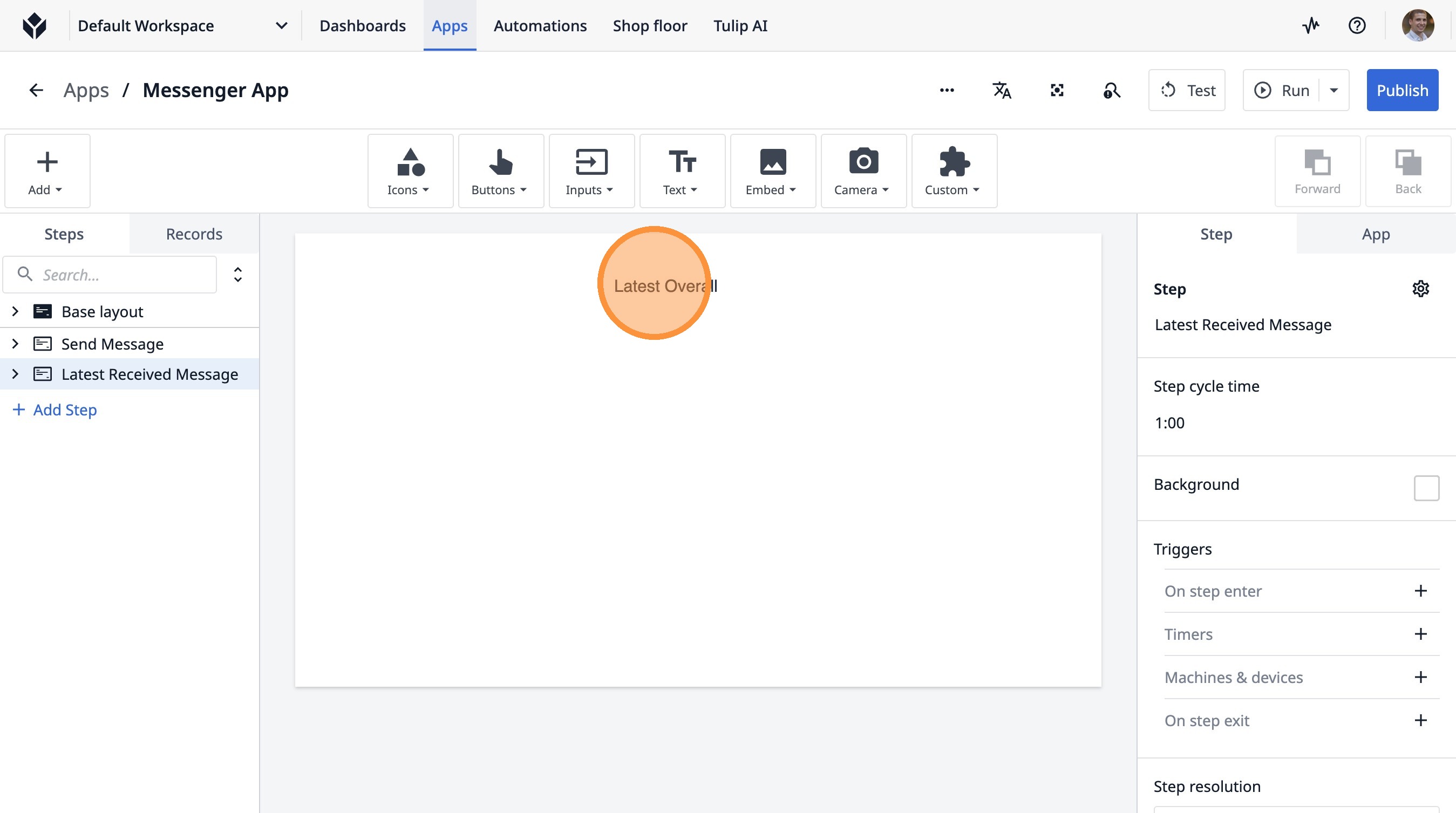Open the translation icon in header

(x=1002, y=91)
